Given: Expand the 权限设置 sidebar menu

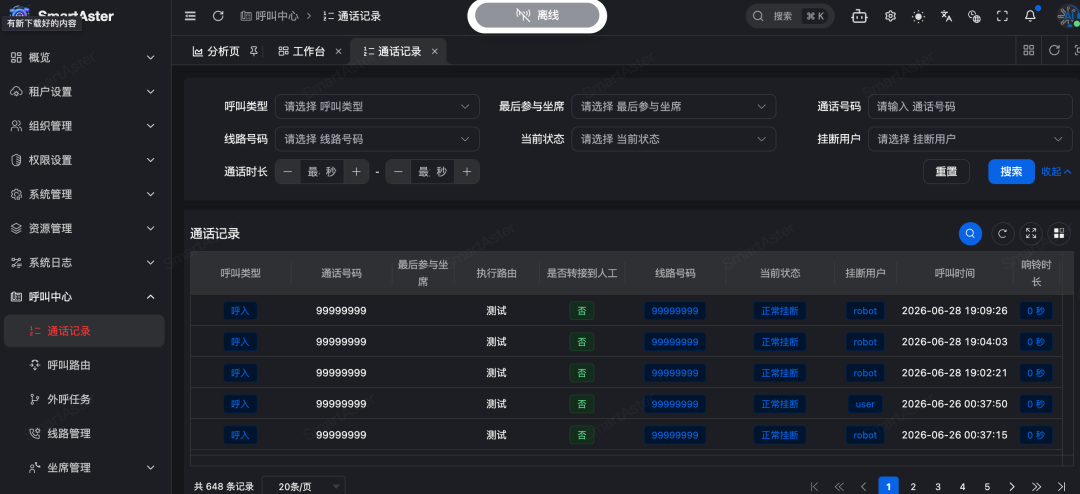Looking at the screenshot, I should coord(84,160).
